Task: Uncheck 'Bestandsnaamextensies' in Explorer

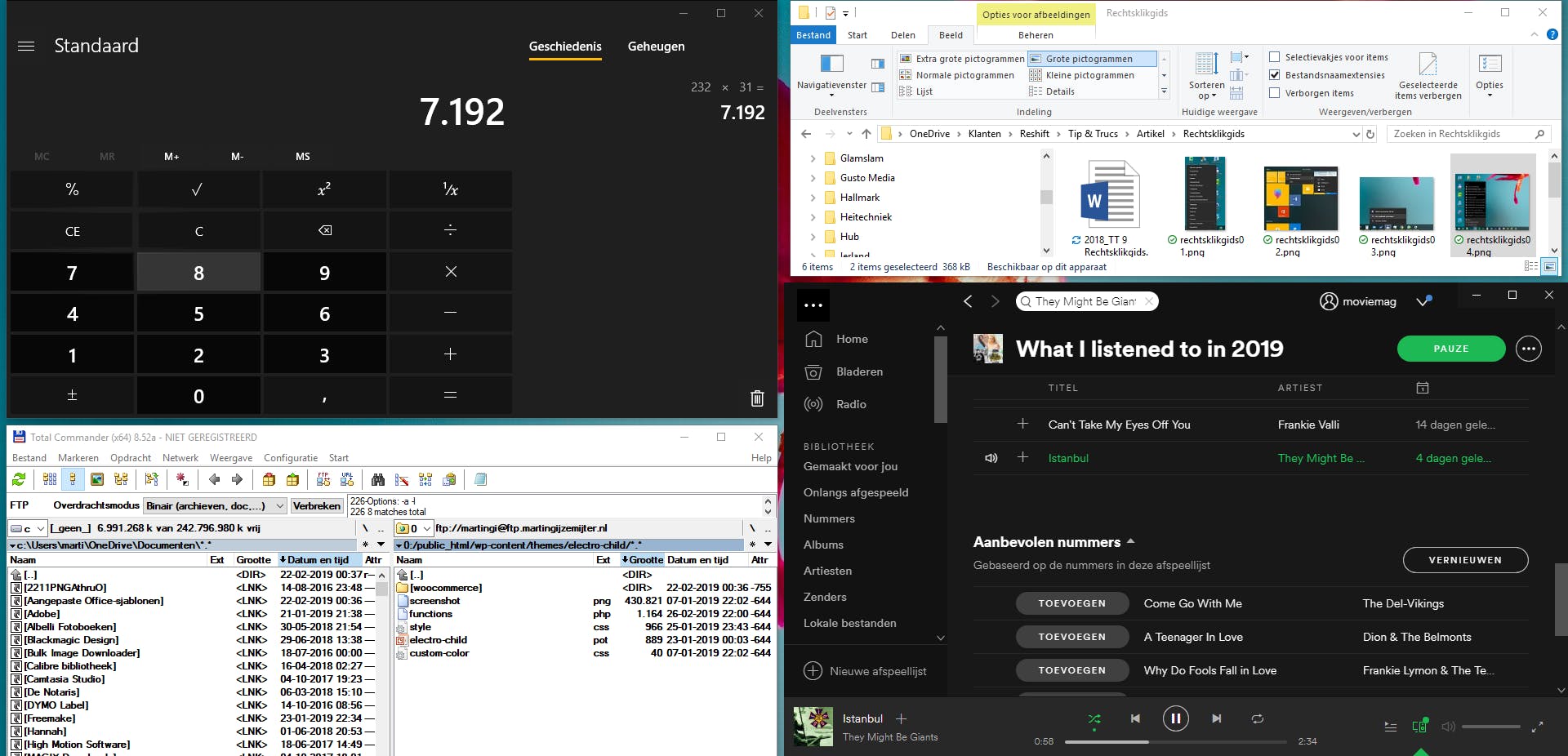Action: point(1274,74)
